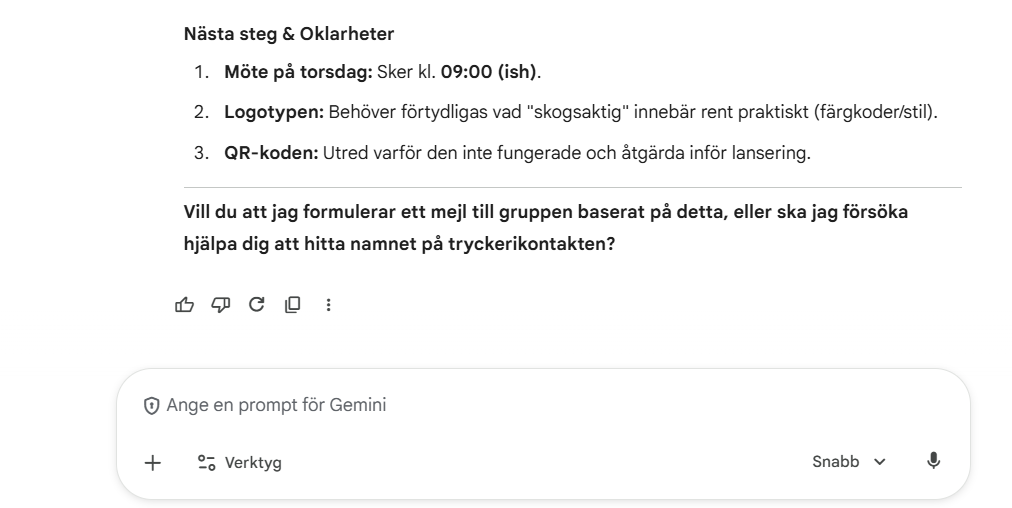The height and width of the screenshot is (508, 1012).
Task: Open more options three-dot menu
Action: click(328, 304)
